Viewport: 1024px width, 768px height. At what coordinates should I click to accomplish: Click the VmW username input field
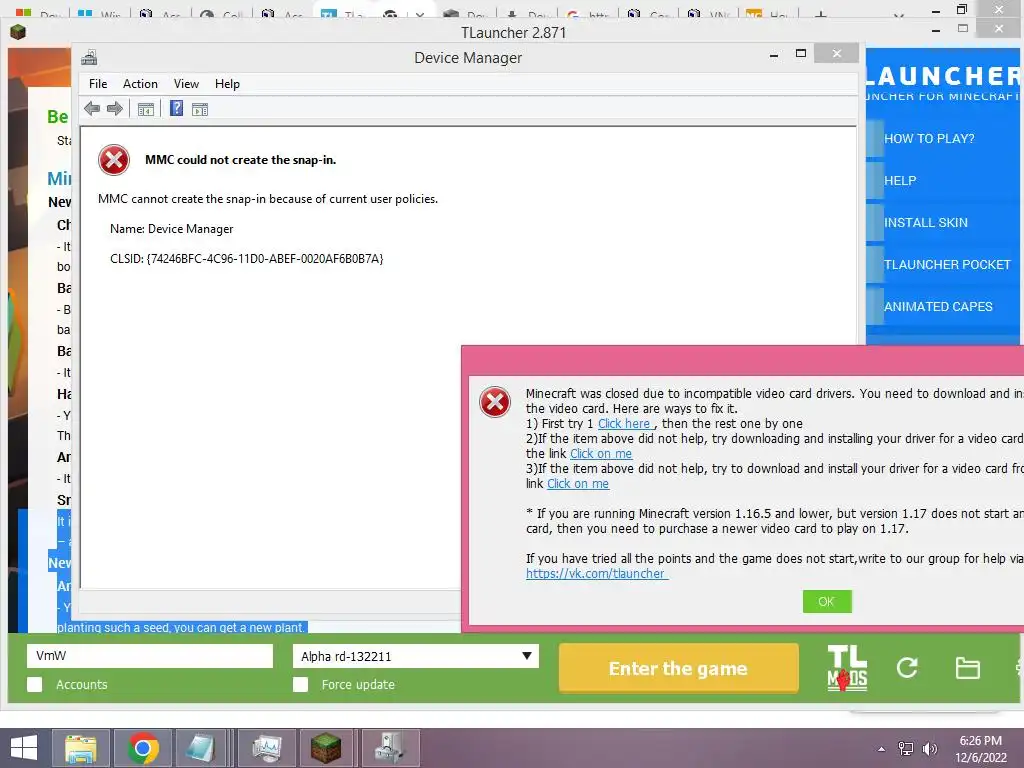[150, 656]
